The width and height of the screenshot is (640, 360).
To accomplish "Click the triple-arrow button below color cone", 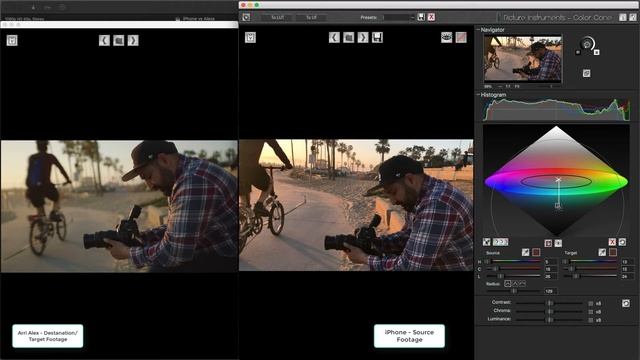I will click(500, 242).
